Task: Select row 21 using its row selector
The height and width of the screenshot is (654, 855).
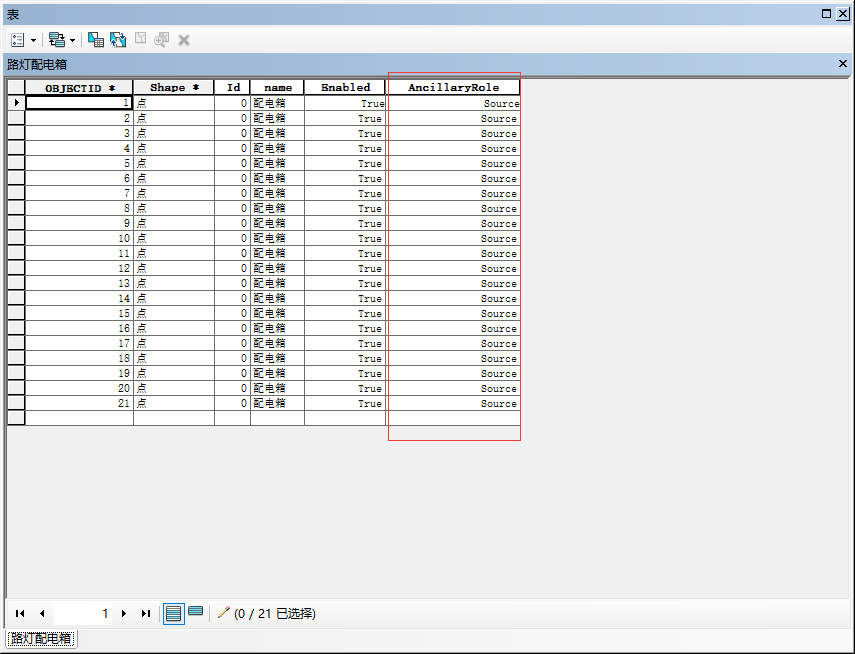Action: 16,403
